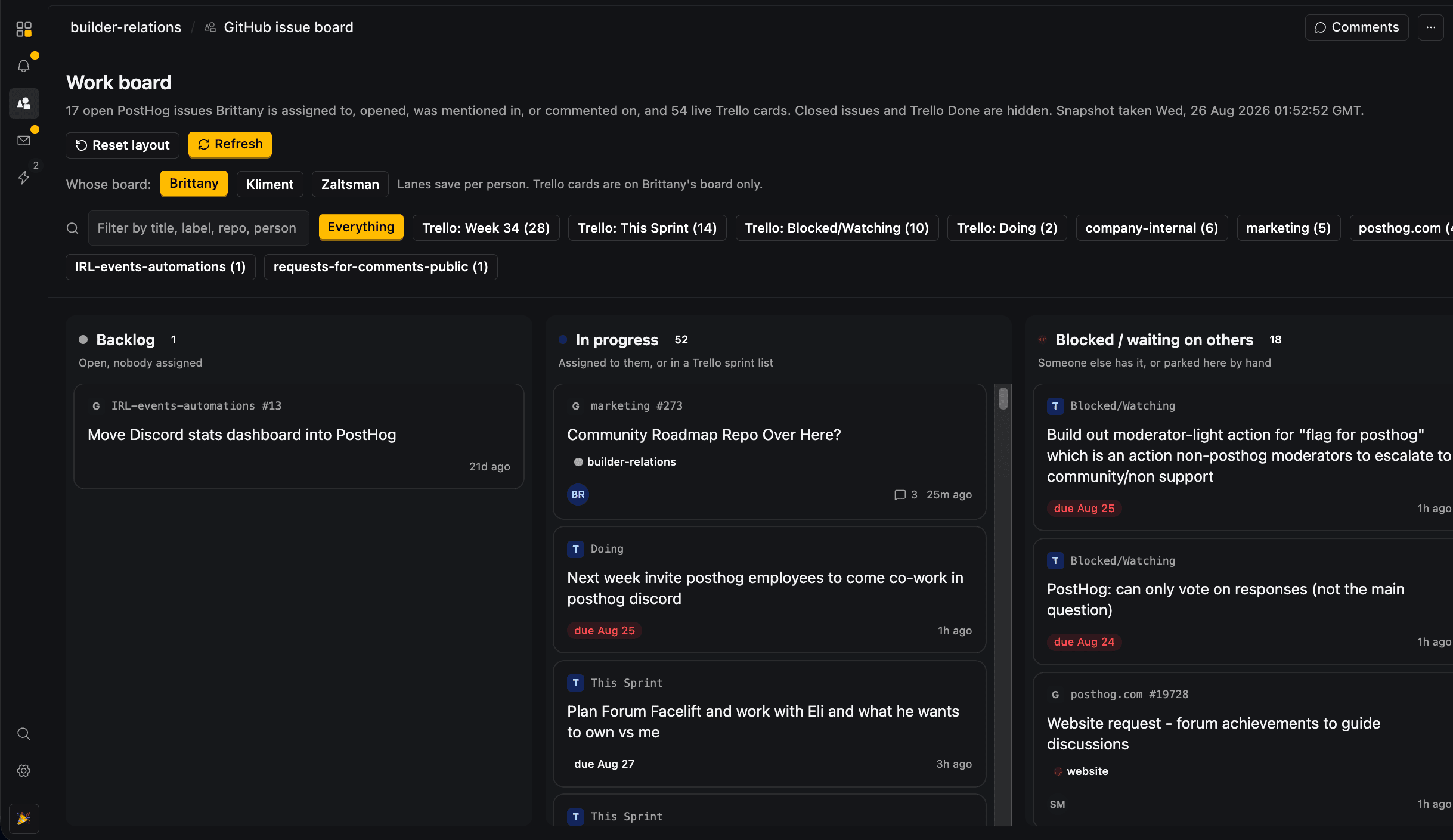The width and height of the screenshot is (1453, 840).
Task: Filter by company-internal (6)
Action: point(1151,228)
